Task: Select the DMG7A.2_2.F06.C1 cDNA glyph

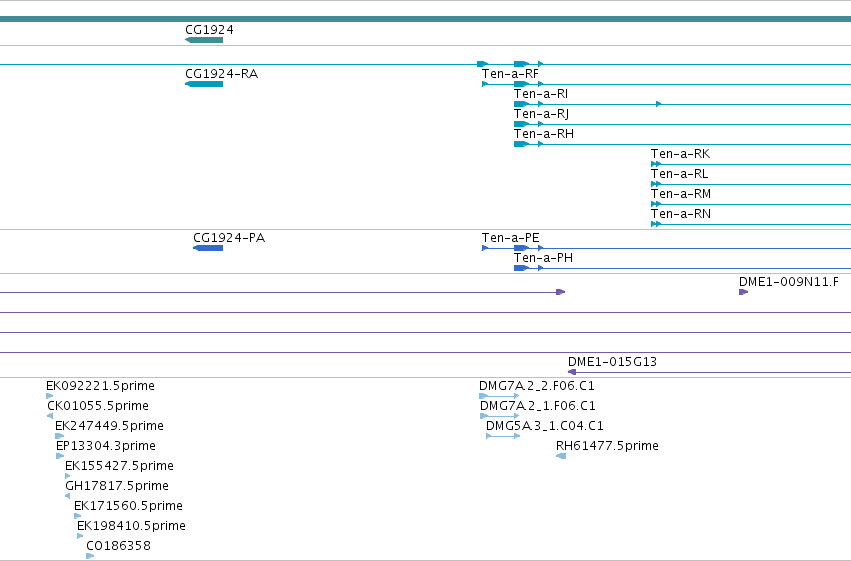Action: [499, 396]
